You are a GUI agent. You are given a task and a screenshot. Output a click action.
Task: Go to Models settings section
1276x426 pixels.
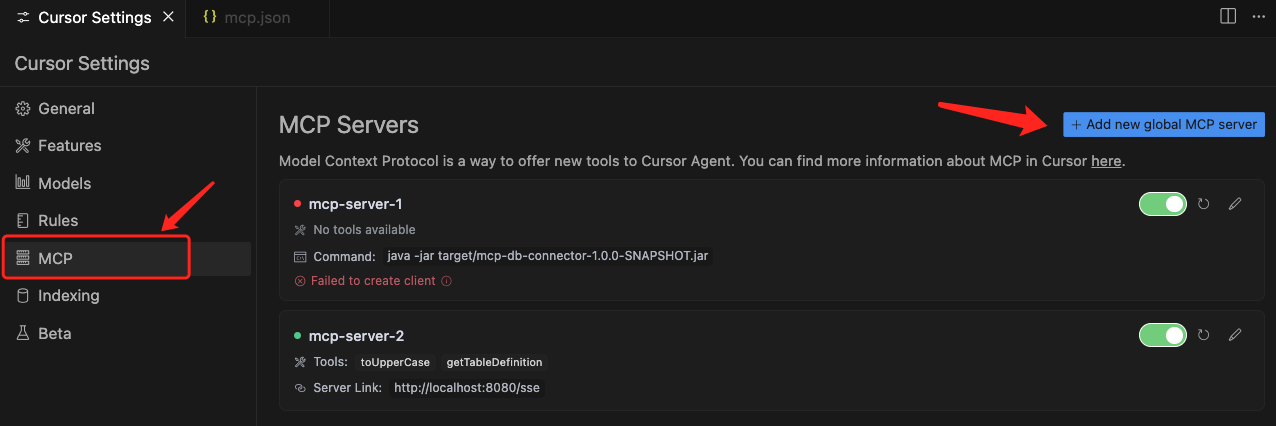click(64, 183)
